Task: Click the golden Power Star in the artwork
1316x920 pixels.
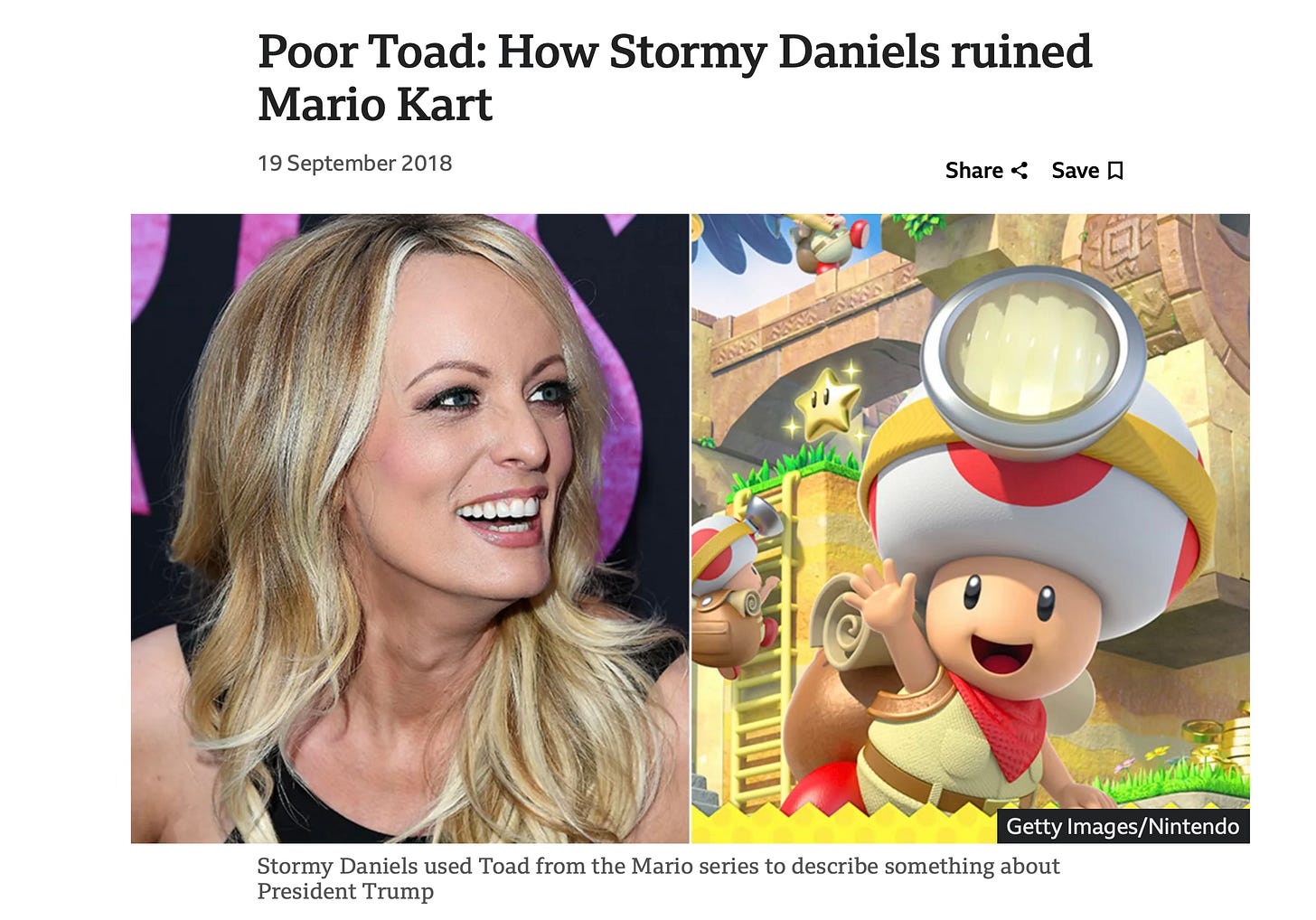Action: pyautogui.click(x=828, y=403)
